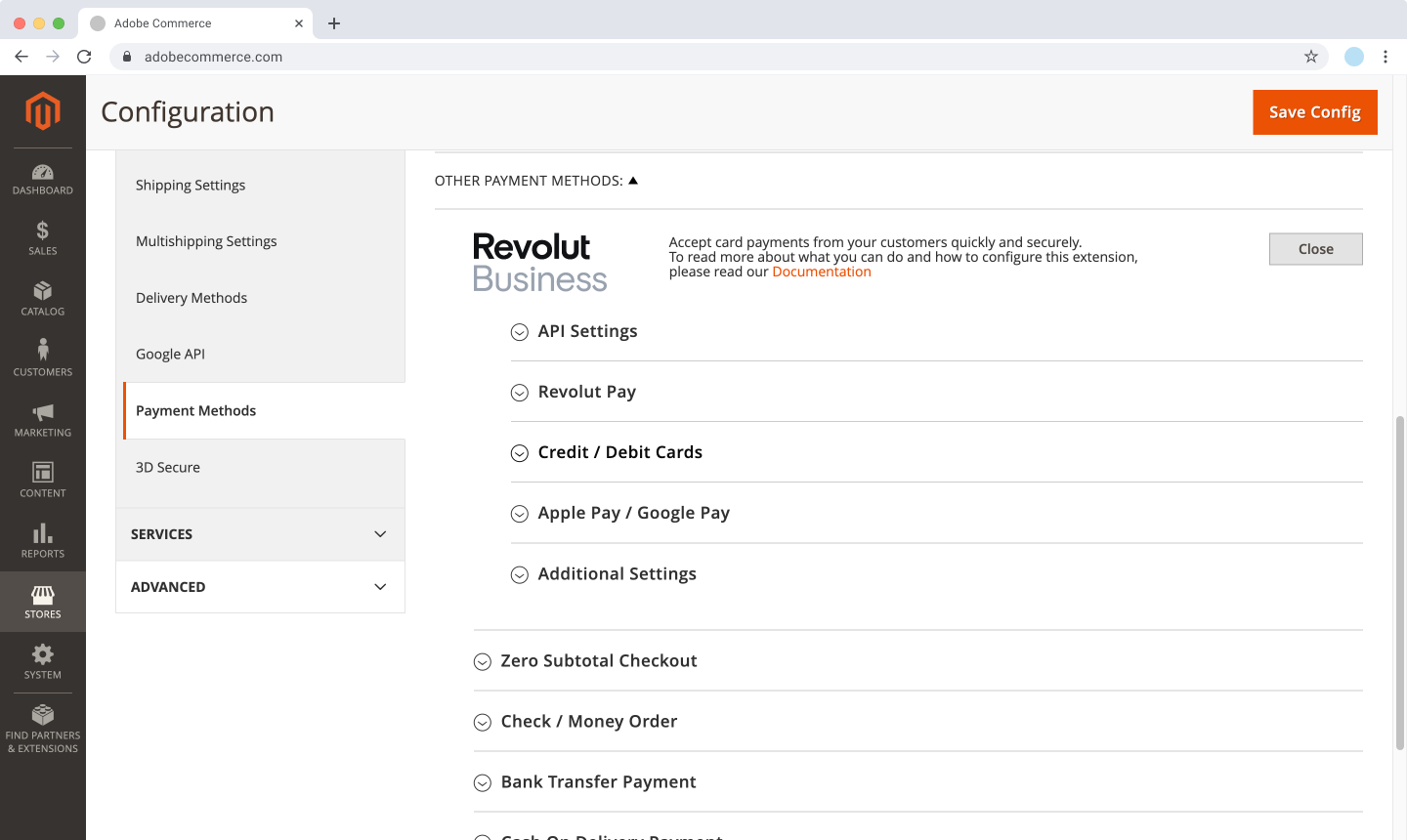
Task: Select Payment Methods in sidebar
Action: tap(264, 411)
